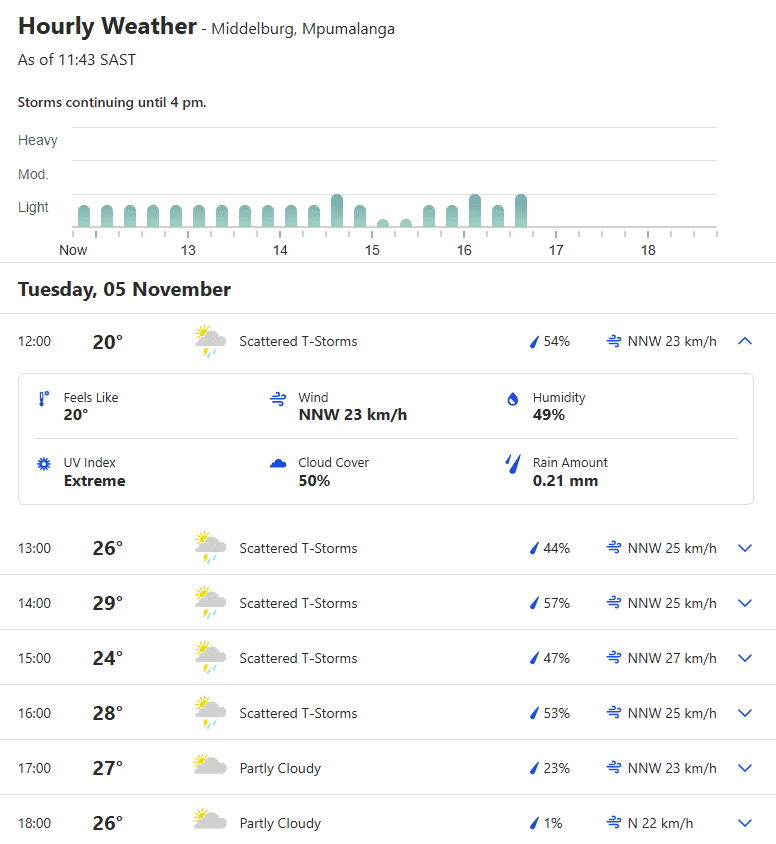Viewport: 776px width, 844px height.
Task: Expand the 15:00 forecast row chevron
Action: [x=745, y=658]
